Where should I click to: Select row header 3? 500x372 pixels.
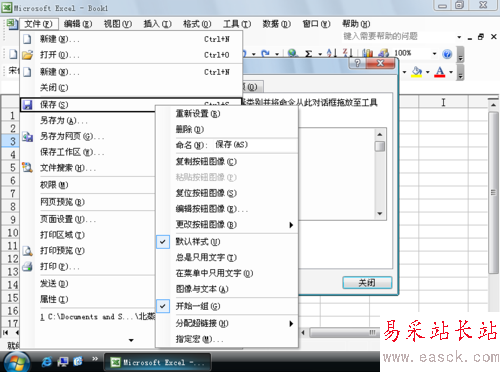[10, 141]
